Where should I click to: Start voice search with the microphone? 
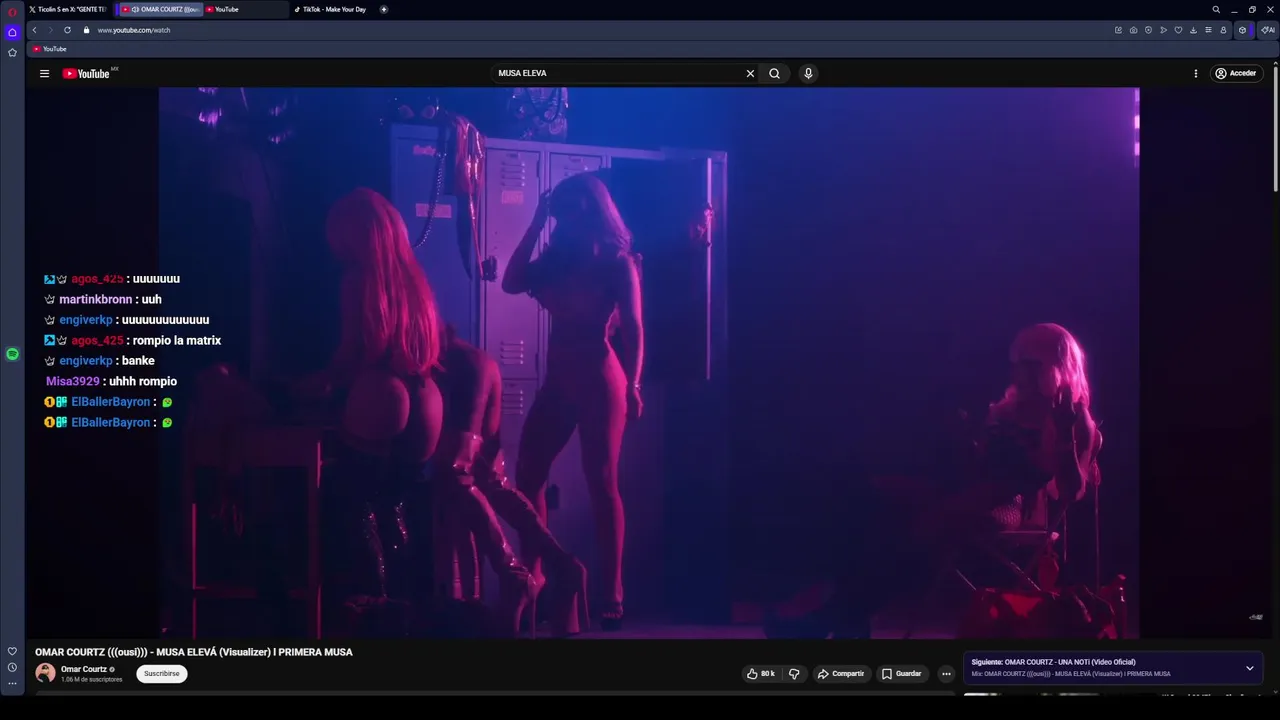[808, 73]
